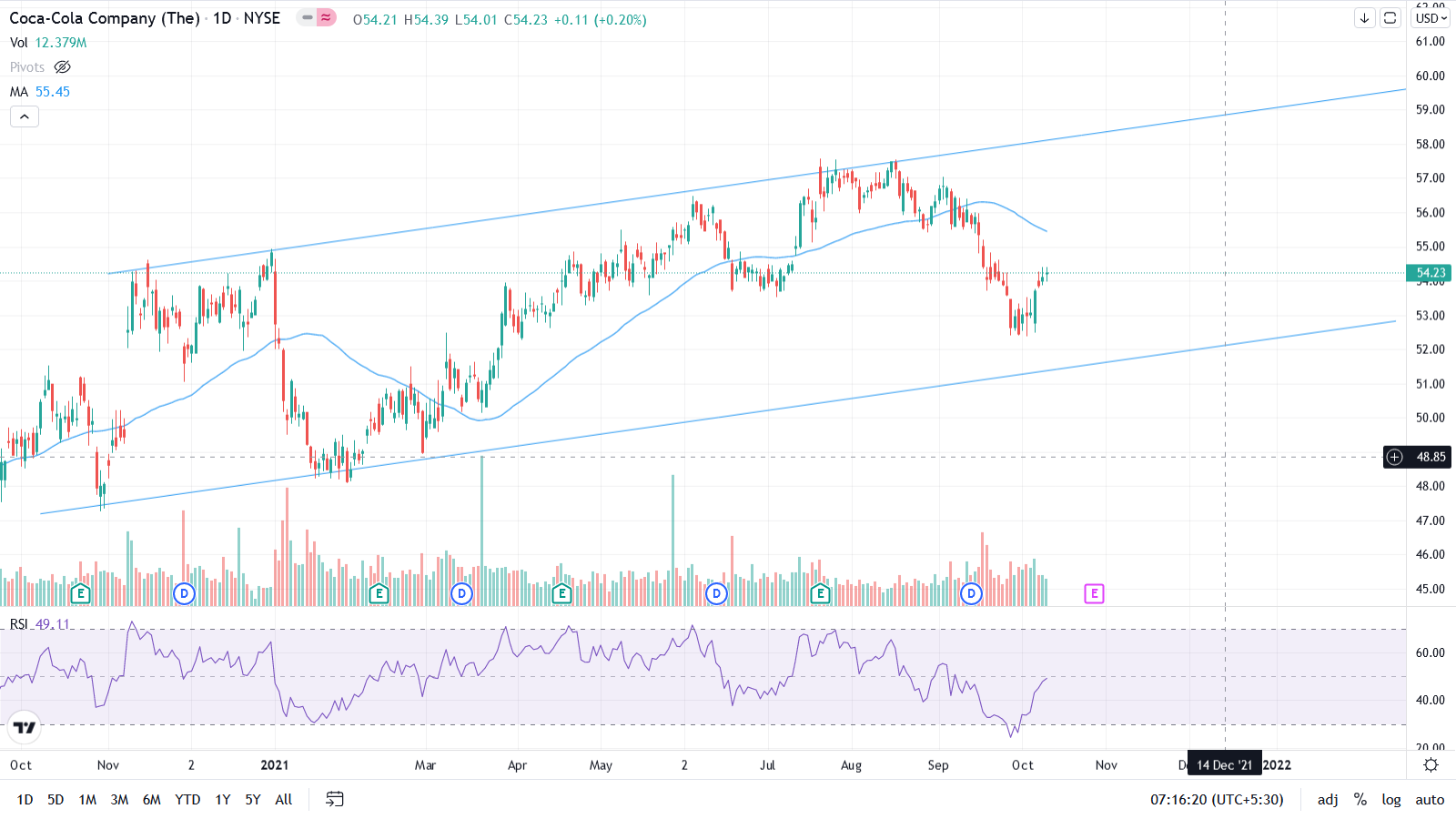Click the NYSE exchange label

pos(262,18)
